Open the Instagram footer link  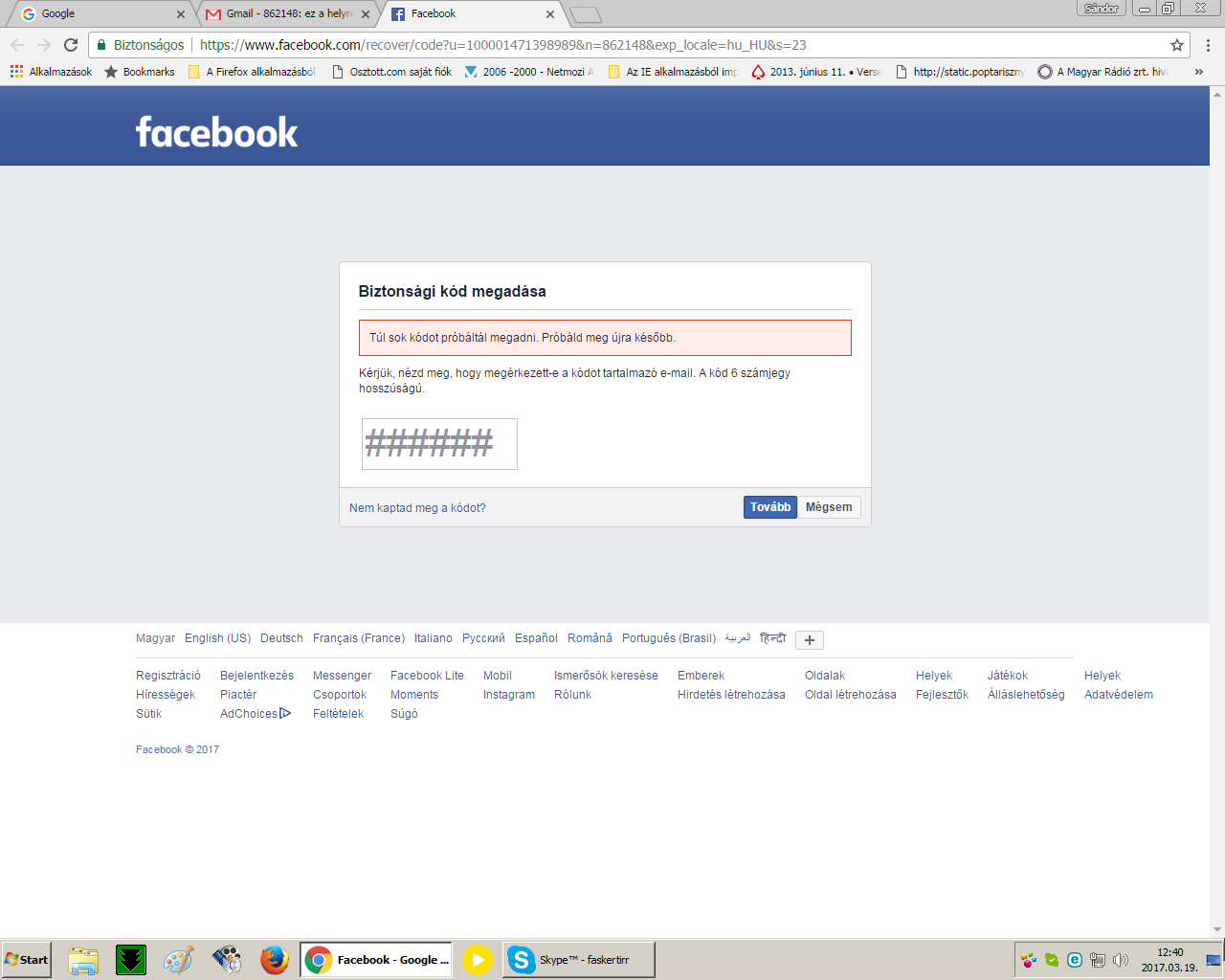point(509,695)
